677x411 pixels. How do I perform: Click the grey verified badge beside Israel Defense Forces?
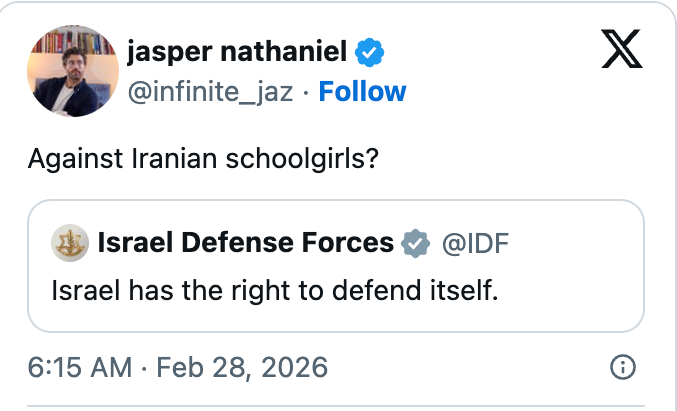pyautogui.click(x=415, y=242)
